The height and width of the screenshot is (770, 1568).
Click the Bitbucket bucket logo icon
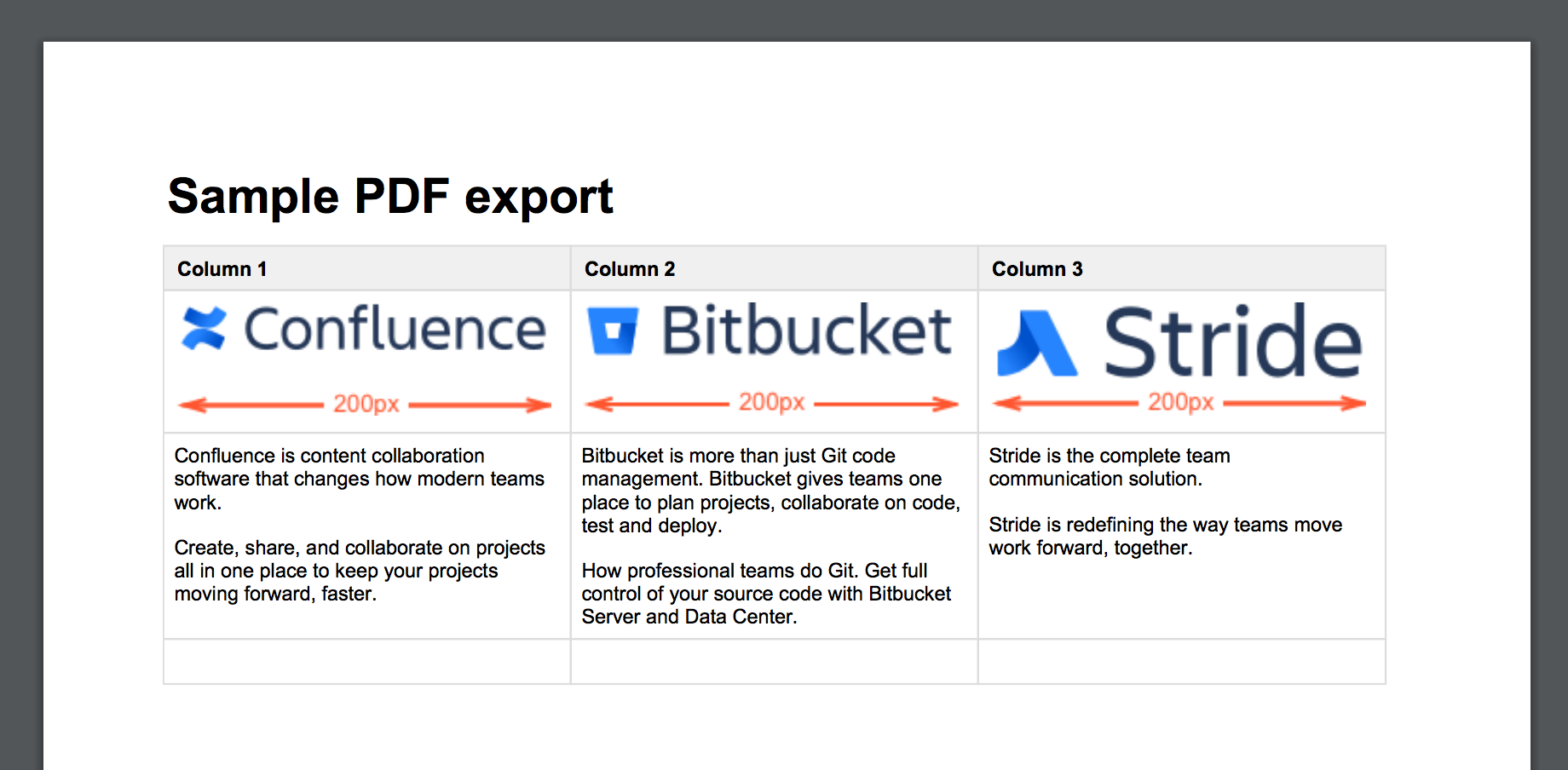(x=613, y=330)
